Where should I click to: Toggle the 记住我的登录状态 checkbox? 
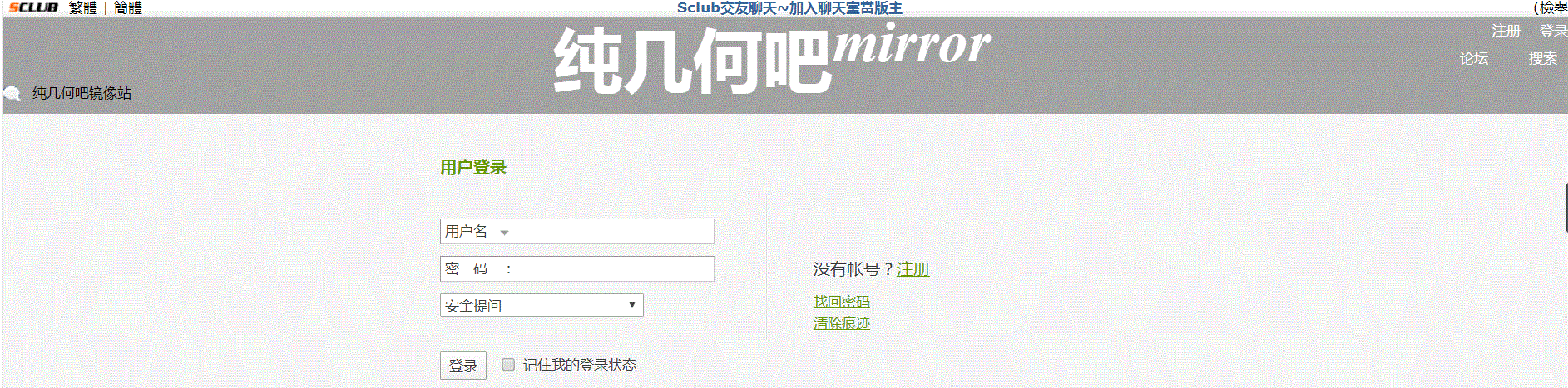tap(508, 364)
